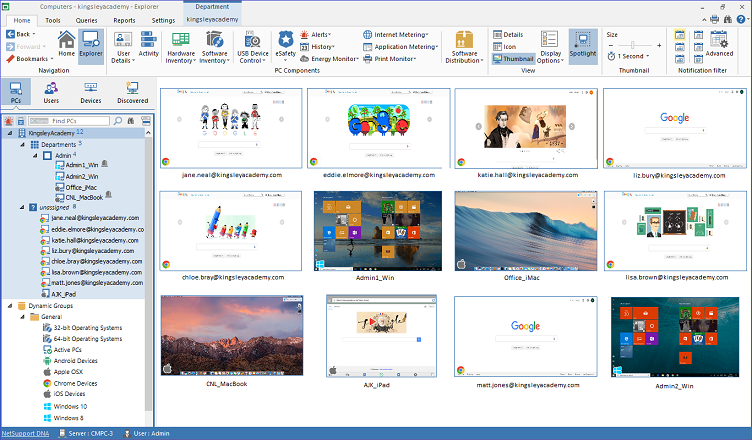The height and width of the screenshot is (440, 752).
Task: Open Display Options menu
Action: coord(550,47)
